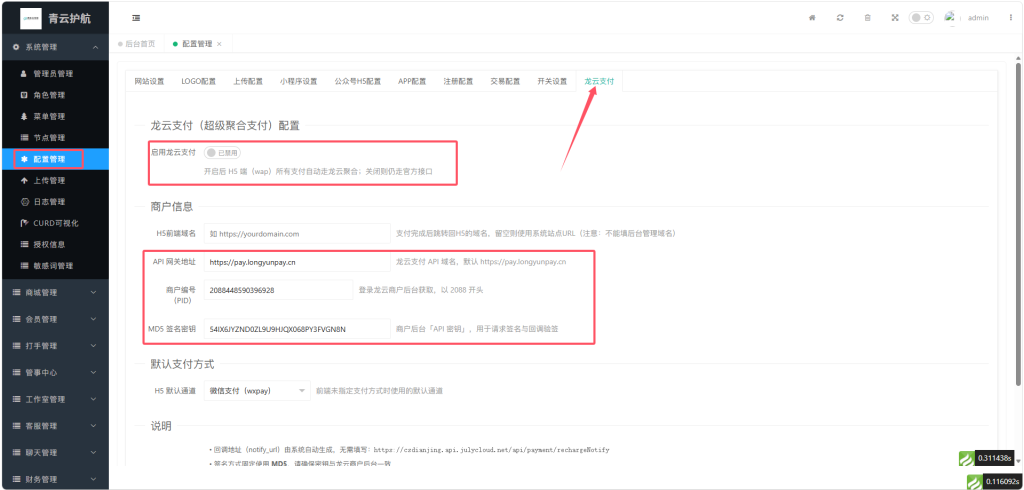This screenshot has height=490, width=1024.
Task: Open the more options vertical dots
Action: click(1010, 18)
